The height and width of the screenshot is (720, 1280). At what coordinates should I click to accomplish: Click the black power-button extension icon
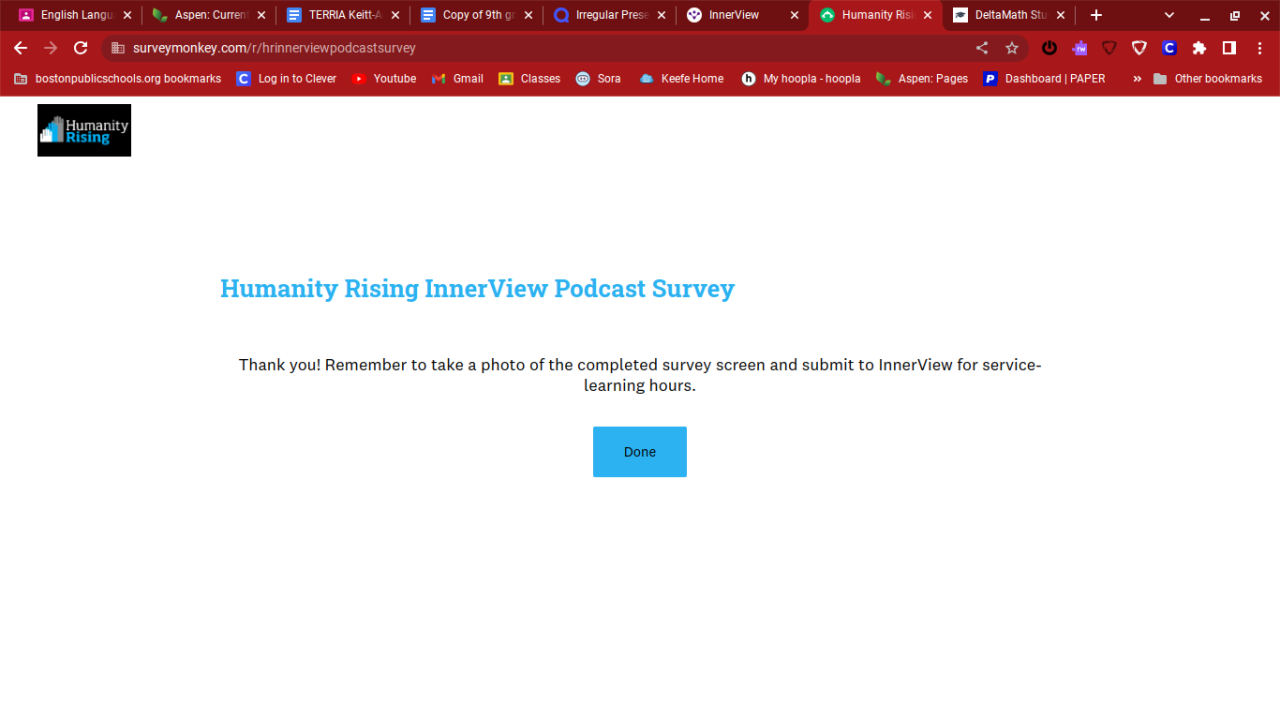[1049, 48]
